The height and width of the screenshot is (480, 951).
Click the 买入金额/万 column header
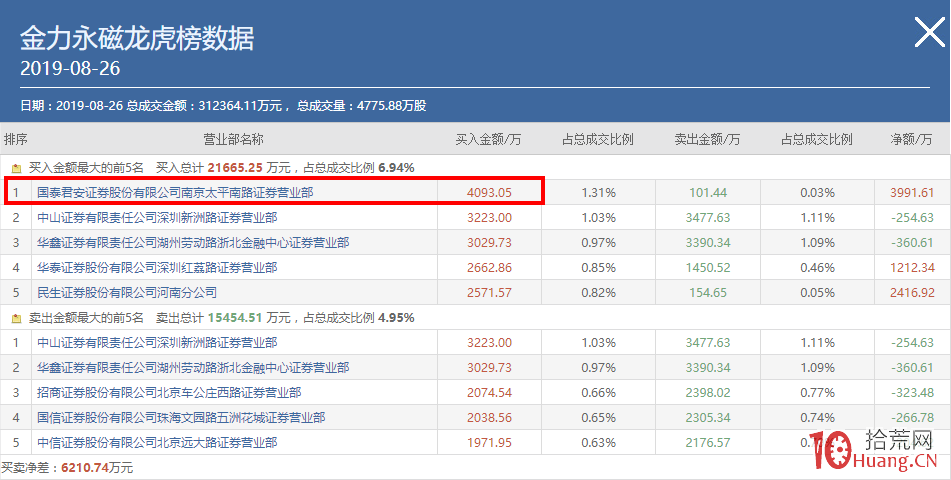tap(488, 139)
